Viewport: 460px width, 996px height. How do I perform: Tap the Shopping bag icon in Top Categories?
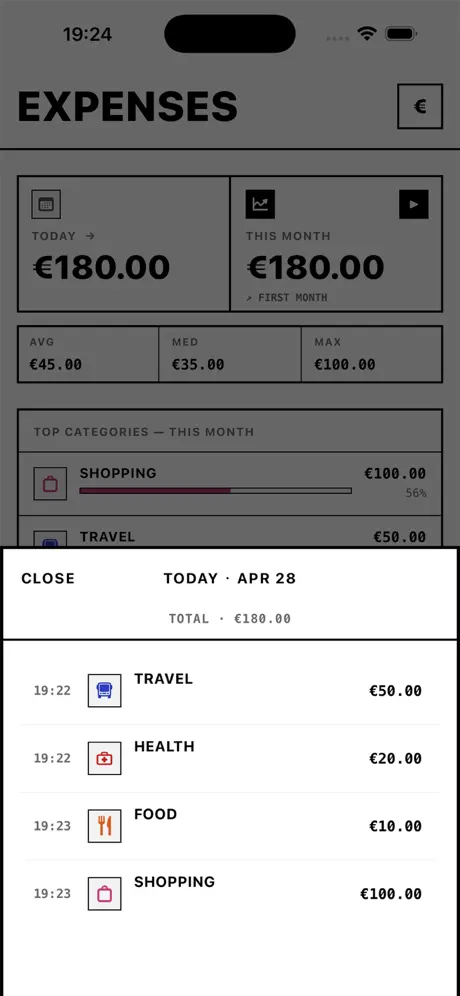tap(50, 484)
